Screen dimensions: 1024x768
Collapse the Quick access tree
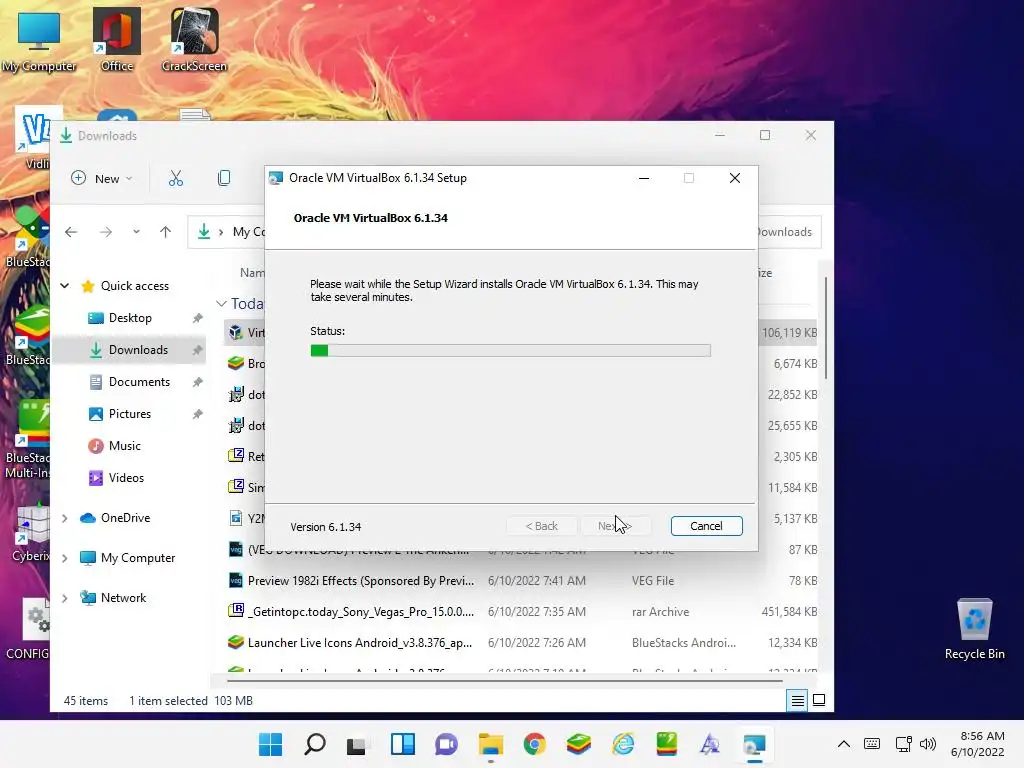point(65,285)
